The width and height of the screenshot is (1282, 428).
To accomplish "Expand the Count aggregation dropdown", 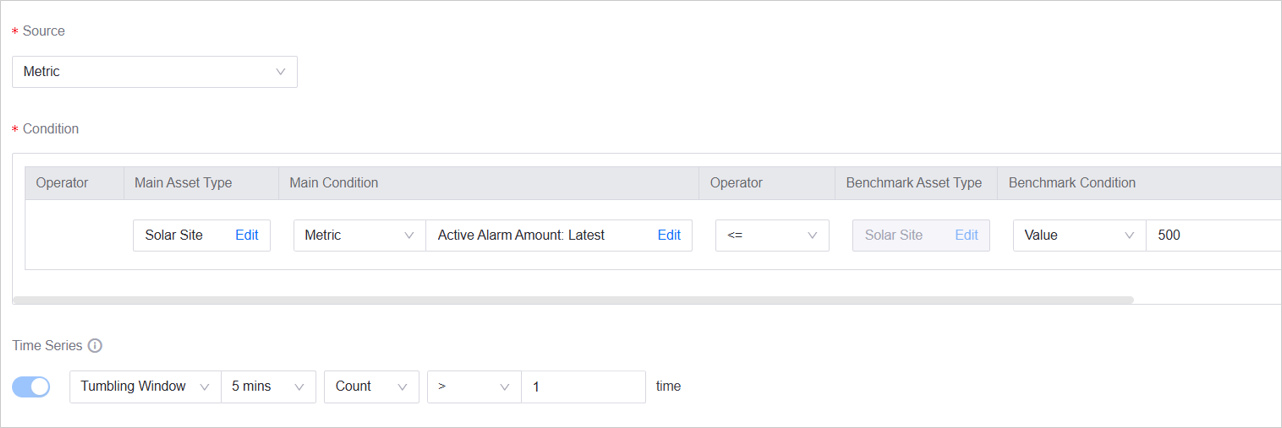I will [x=371, y=387].
